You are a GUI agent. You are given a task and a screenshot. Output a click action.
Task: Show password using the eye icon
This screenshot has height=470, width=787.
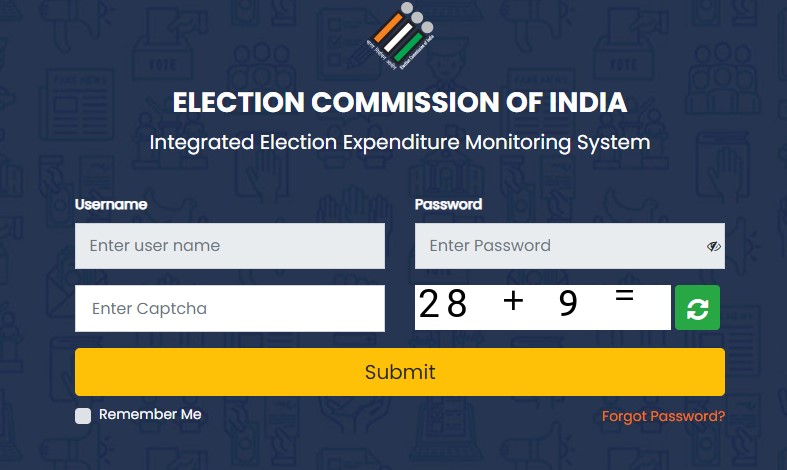[713, 246]
